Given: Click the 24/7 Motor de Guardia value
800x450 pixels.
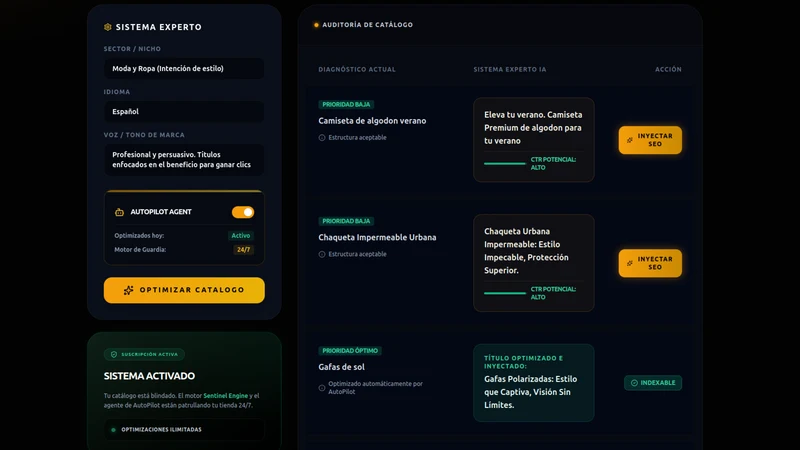Looking at the screenshot, I should (x=243, y=249).
